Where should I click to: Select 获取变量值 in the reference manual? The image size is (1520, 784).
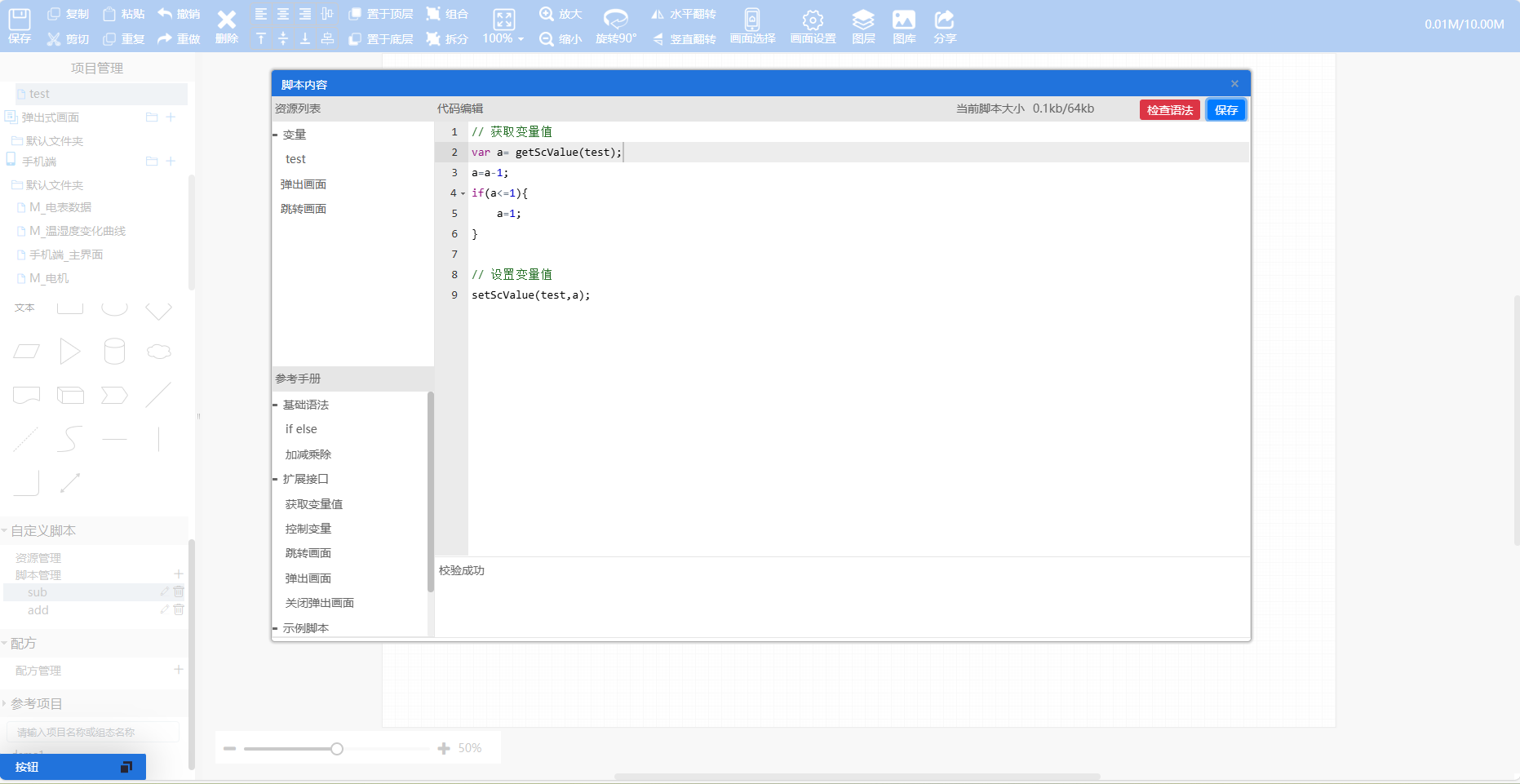(x=314, y=504)
